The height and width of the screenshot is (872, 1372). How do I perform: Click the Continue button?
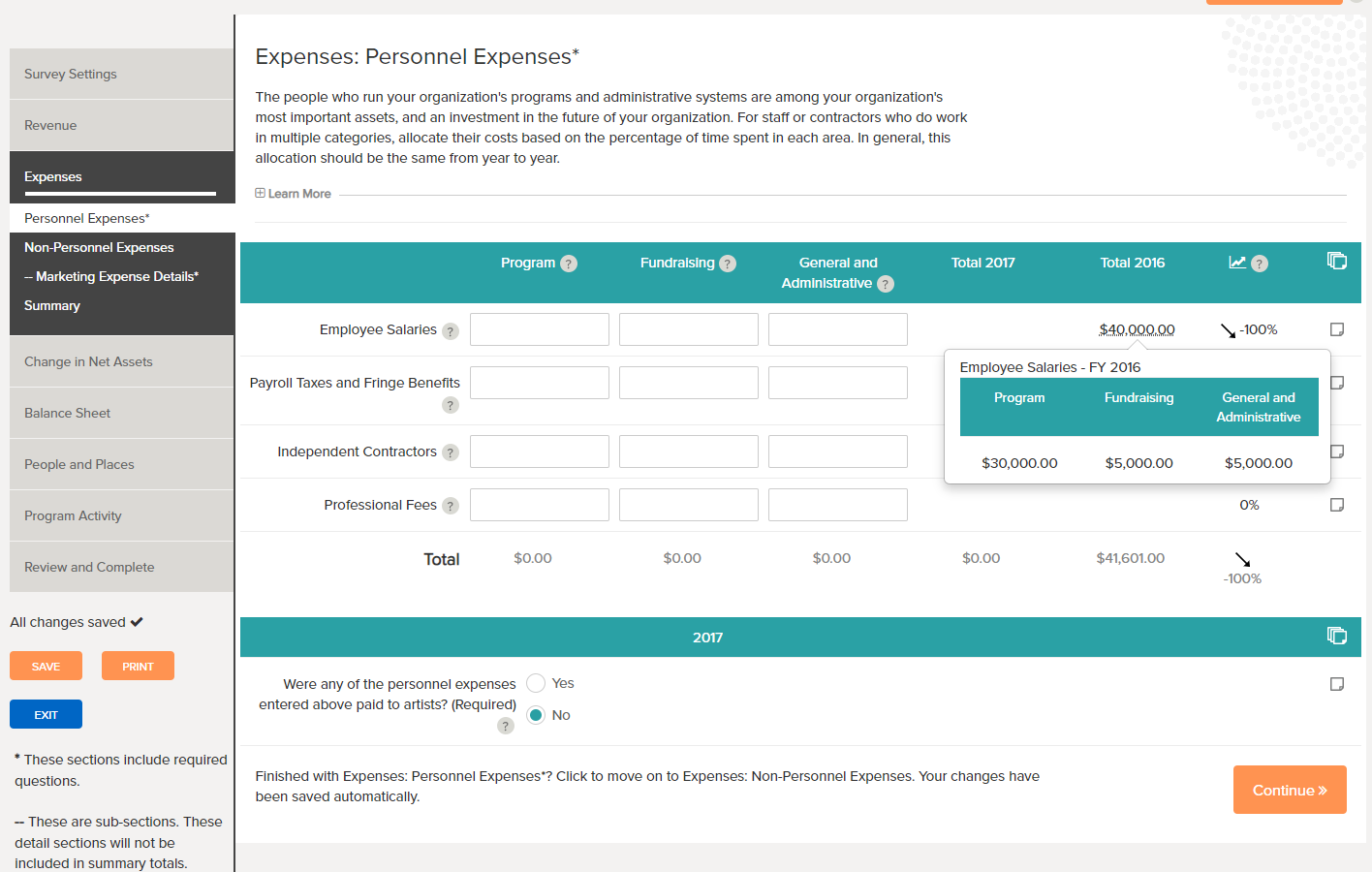point(1290,790)
